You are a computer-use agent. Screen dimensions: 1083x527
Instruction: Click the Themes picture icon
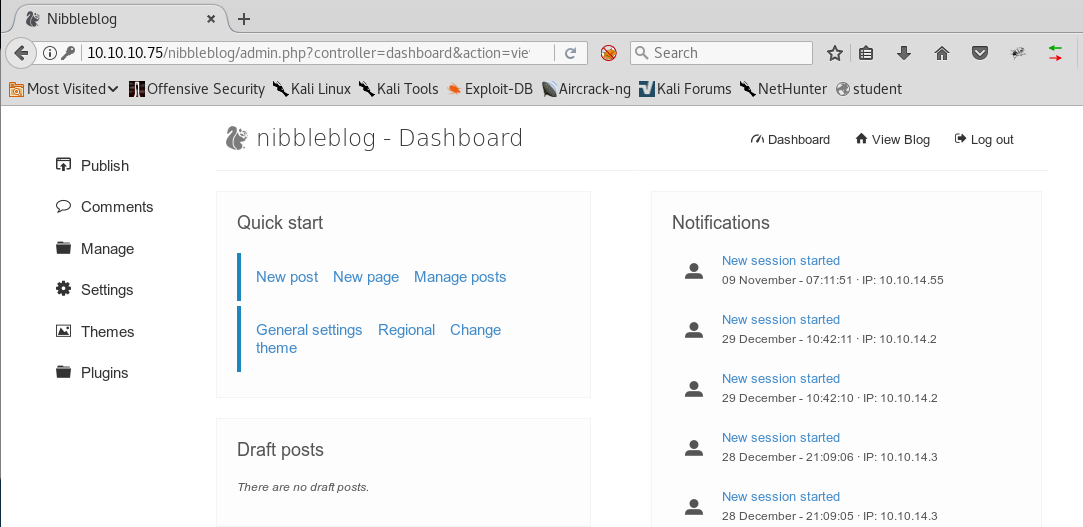pyautogui.click(x=64, y=331)
